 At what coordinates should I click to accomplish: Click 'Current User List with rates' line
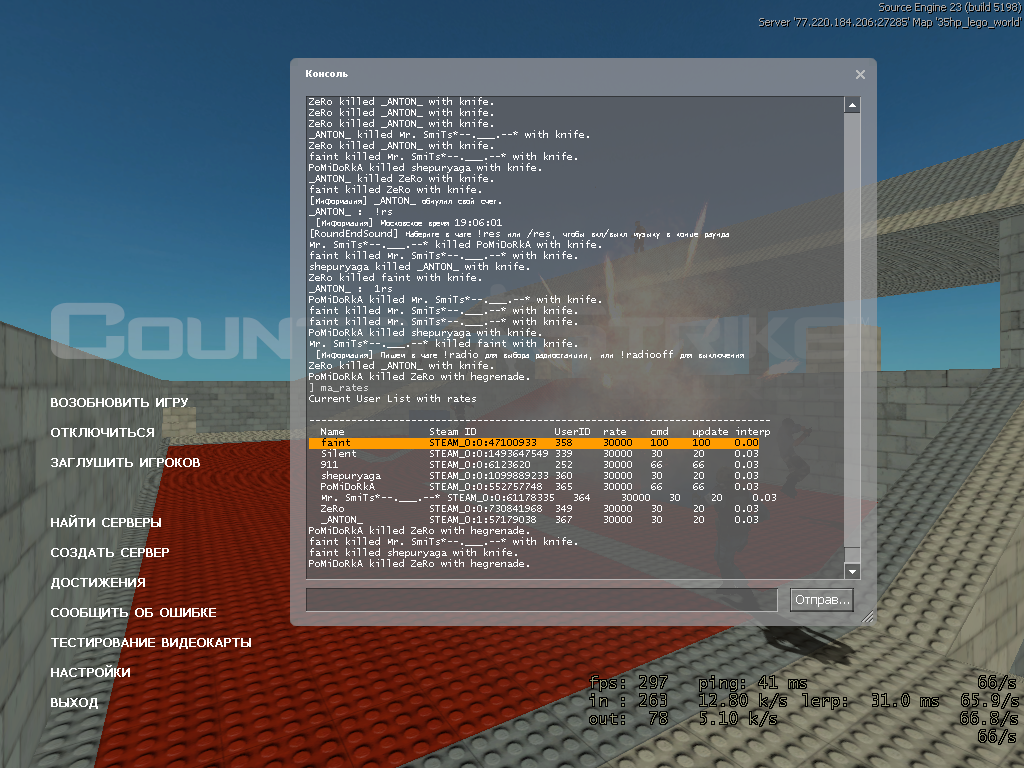[x=392, y=399]
